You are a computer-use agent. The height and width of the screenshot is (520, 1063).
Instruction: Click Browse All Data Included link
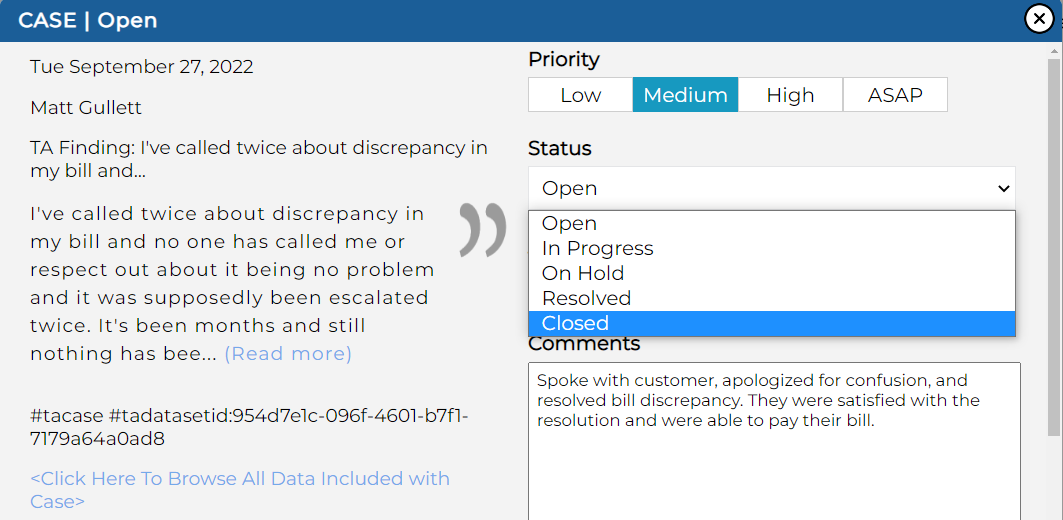tap(240, 489)
